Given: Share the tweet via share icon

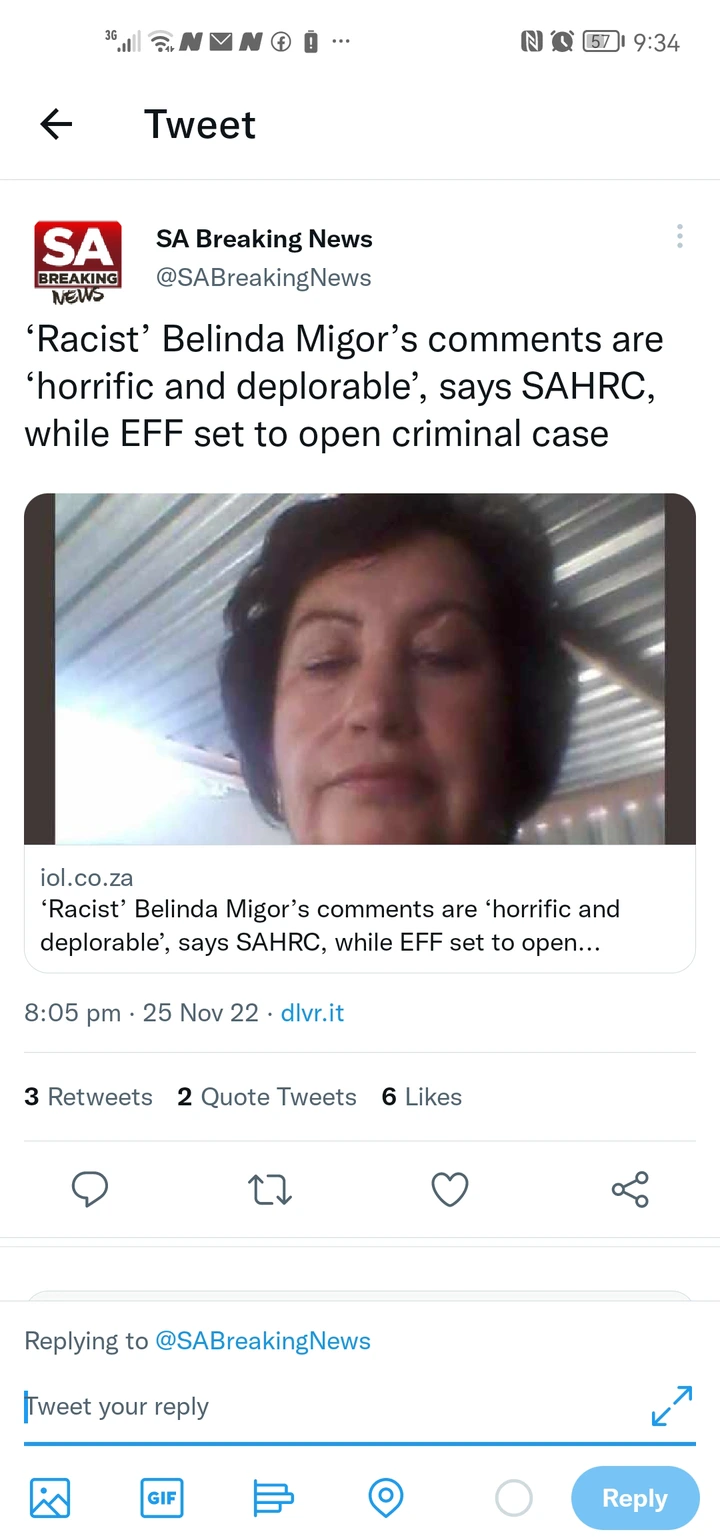Looking at the screenshot, I should pyautogui.click(x=630, y=1189).
